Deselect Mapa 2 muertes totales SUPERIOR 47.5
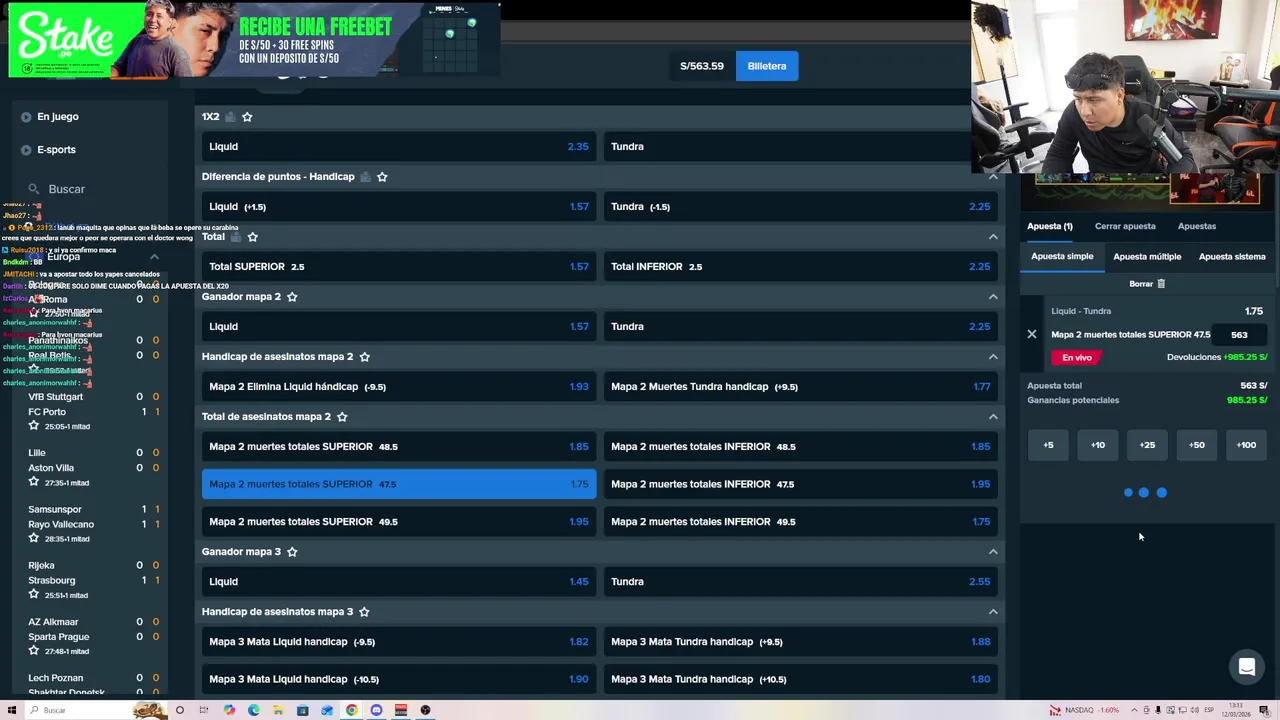This screenshot has height=720, width=1280. point(399,484)
